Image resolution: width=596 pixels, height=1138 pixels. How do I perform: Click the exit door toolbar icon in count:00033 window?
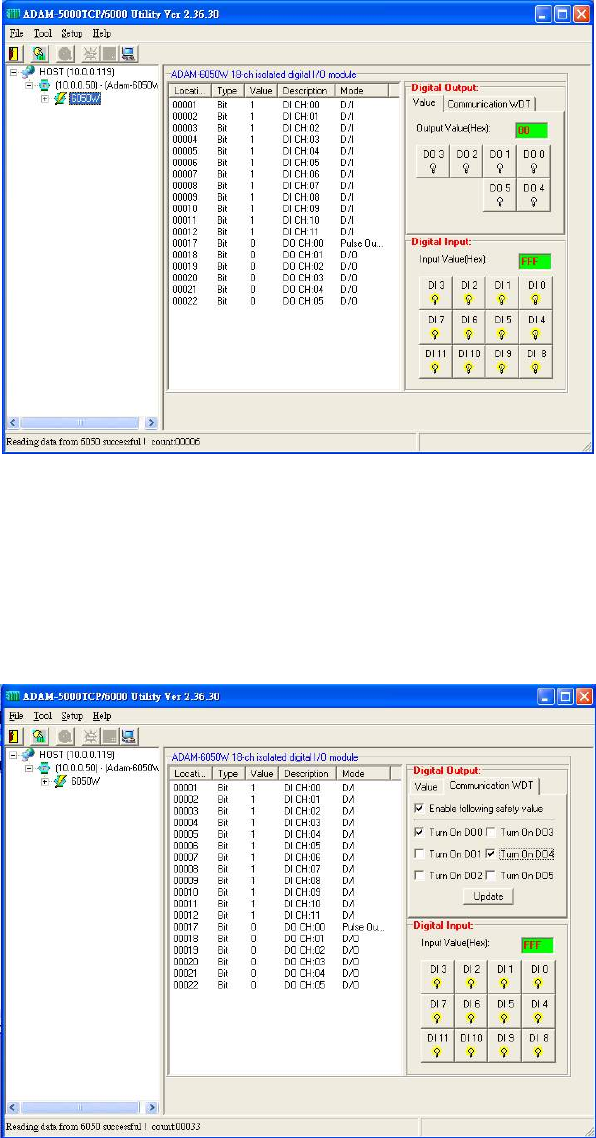tap(15, 736)
